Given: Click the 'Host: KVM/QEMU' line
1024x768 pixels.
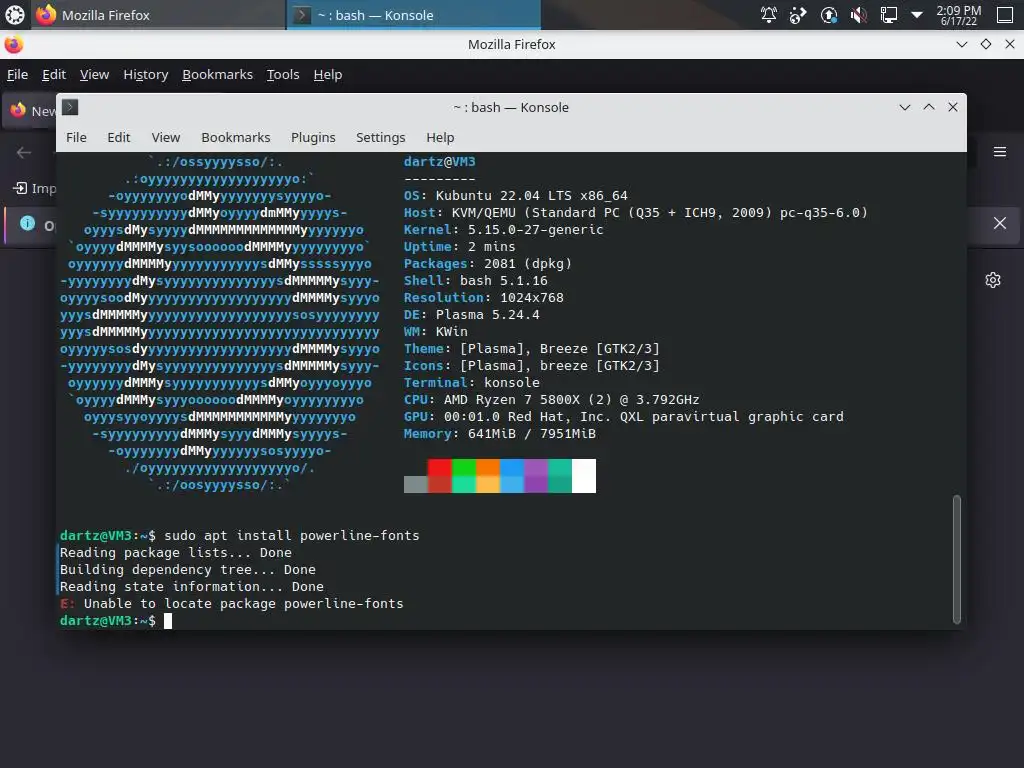Looking at the screenshot, I should (x=635, y=213).
